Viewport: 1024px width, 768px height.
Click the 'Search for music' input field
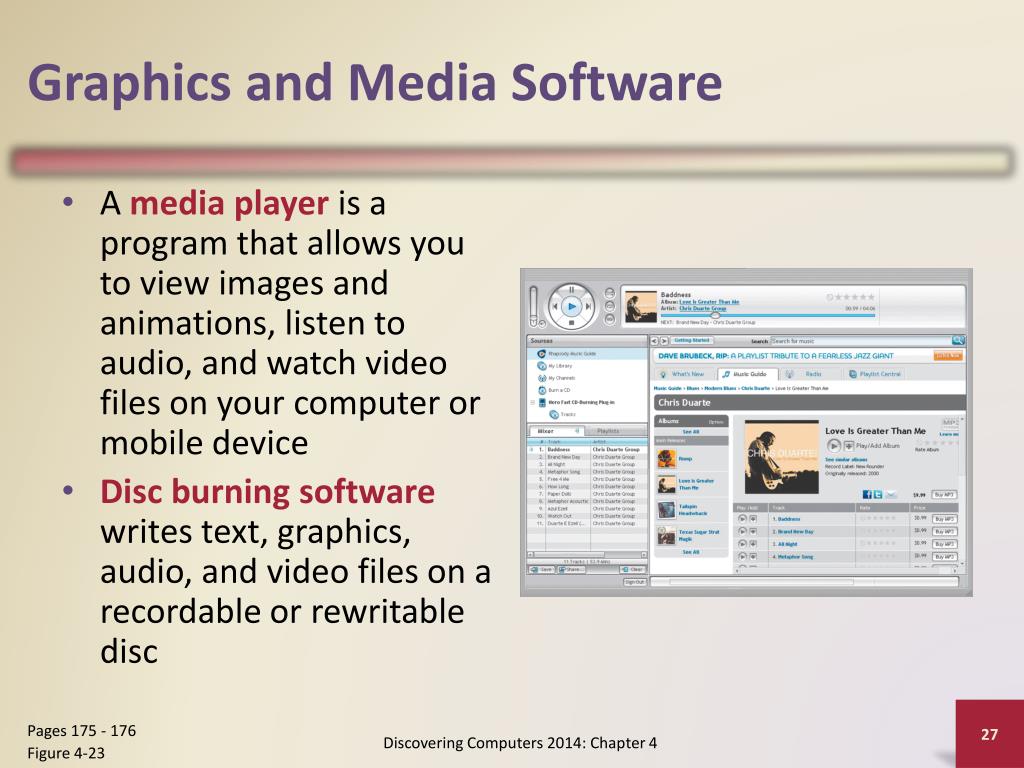click(x=861, y=341)
